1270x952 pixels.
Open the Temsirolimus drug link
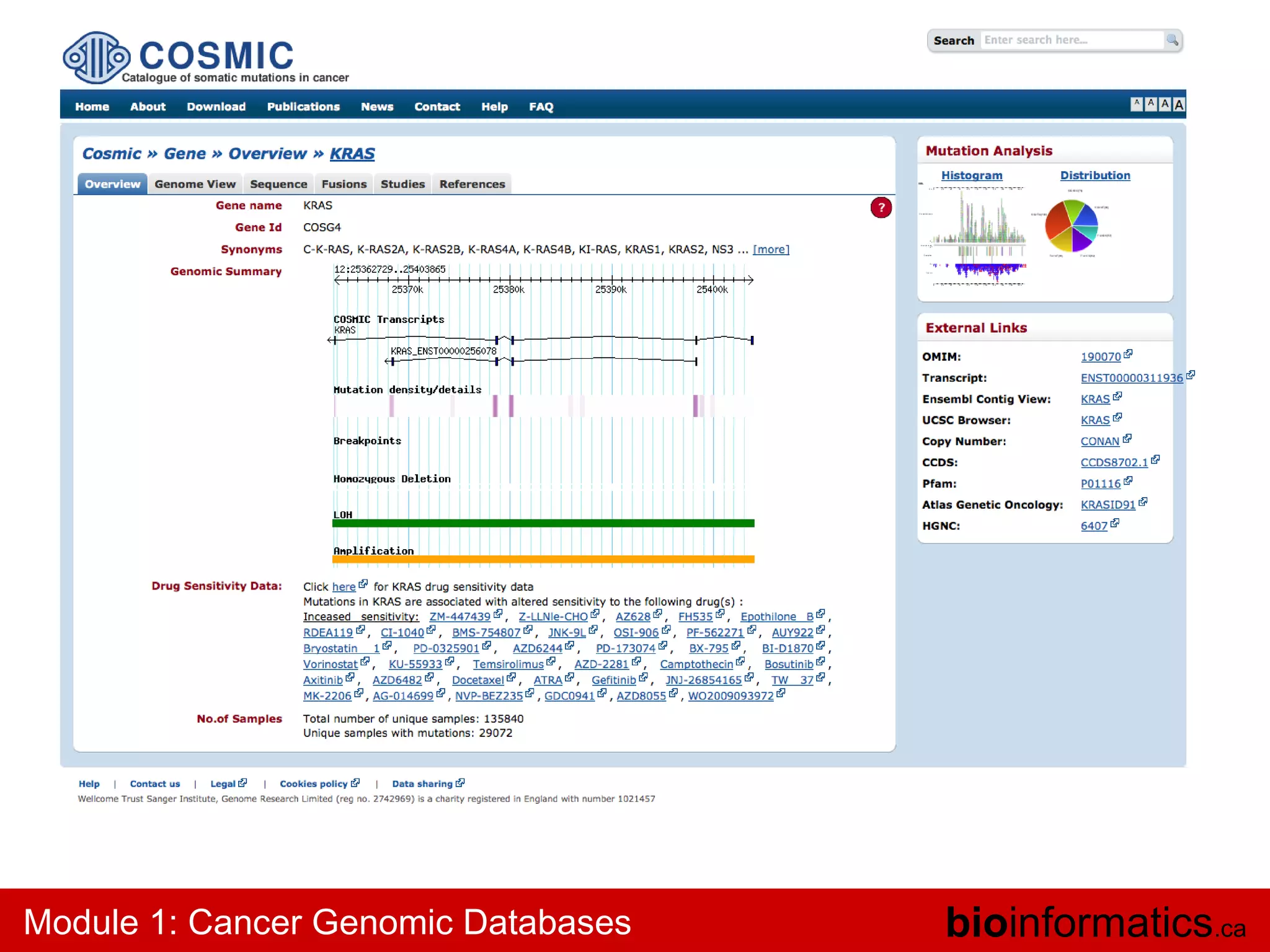click(508, 664)
